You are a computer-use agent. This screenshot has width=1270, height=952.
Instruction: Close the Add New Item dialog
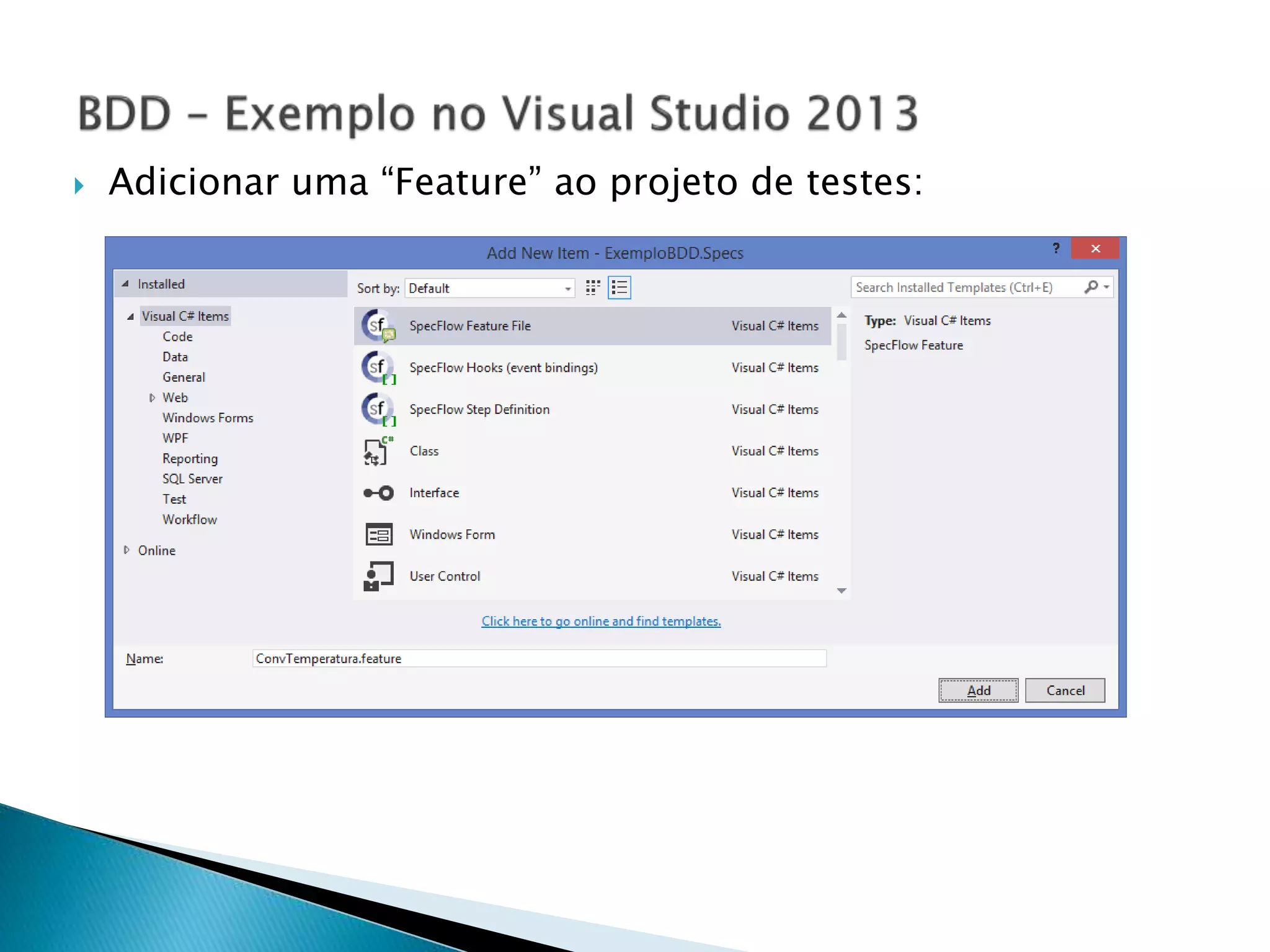1095,248
